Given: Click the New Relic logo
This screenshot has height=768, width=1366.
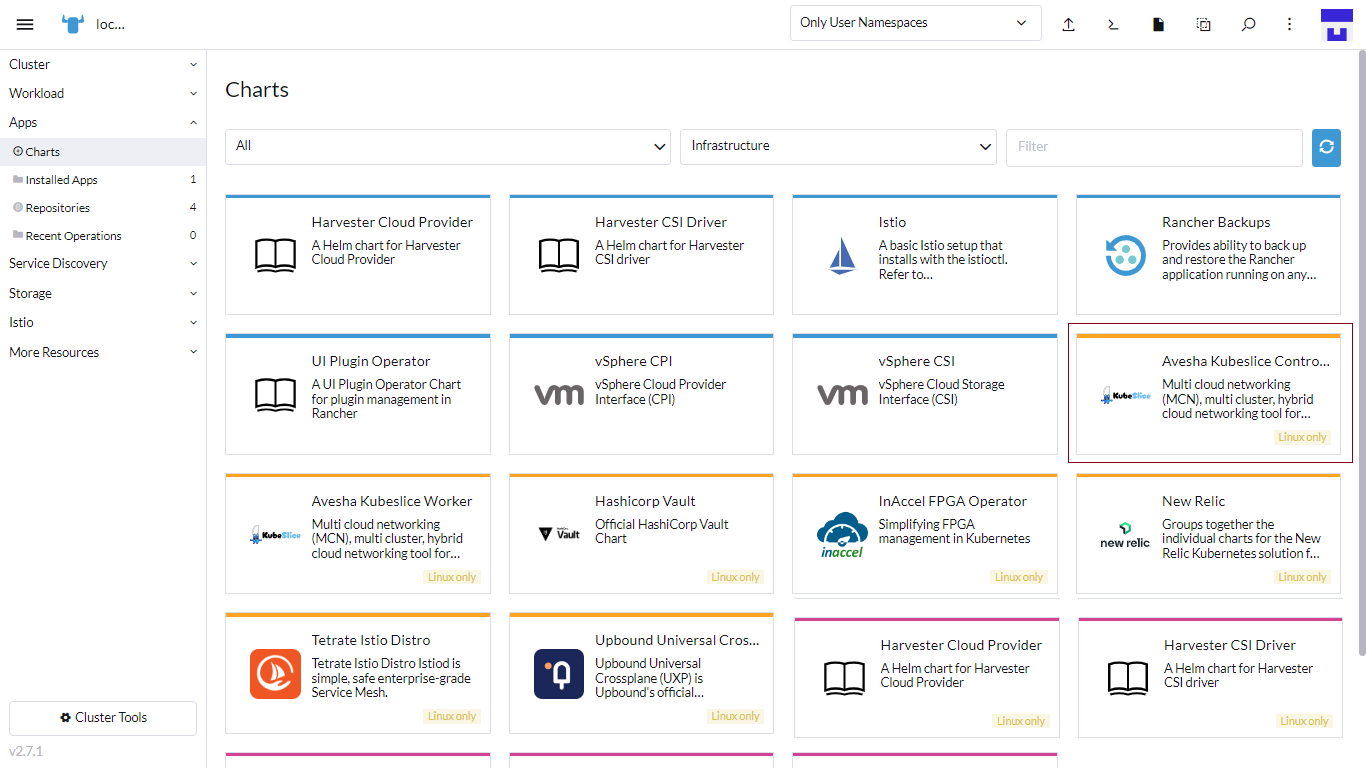Looking at the screenshot, I should click(1125, 535).
